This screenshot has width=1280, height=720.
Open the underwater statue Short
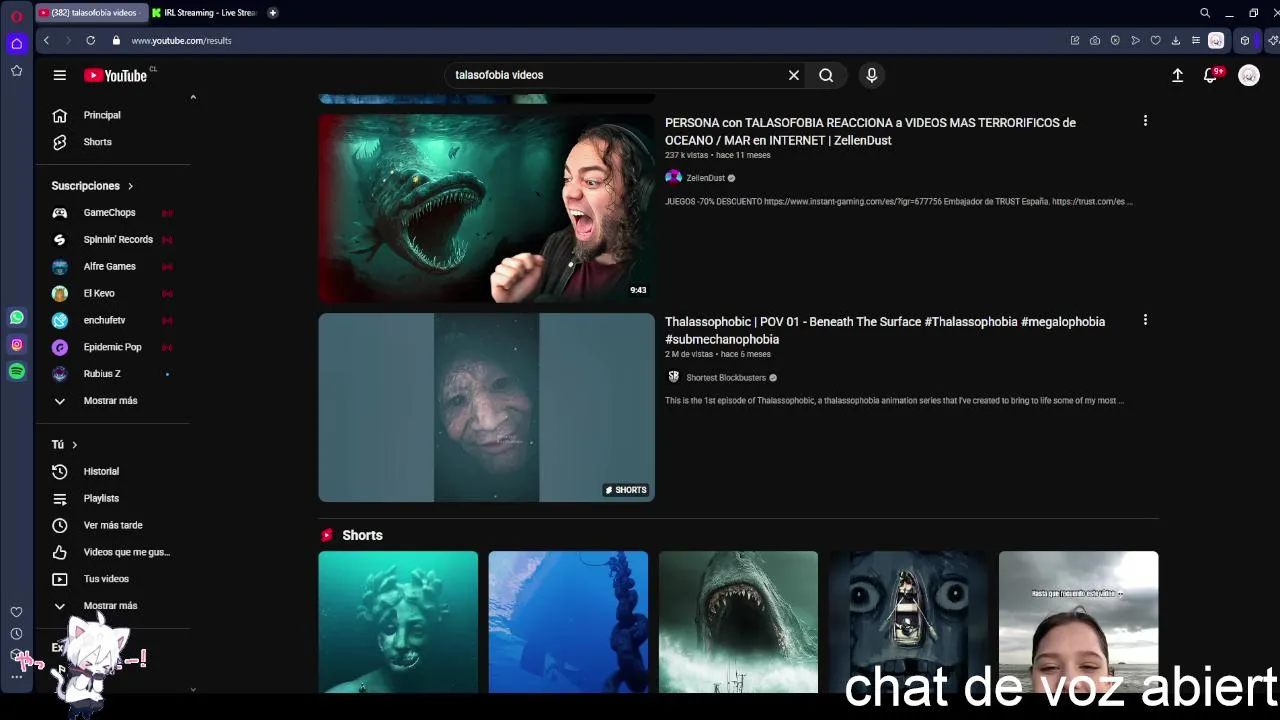pos(398,622)
